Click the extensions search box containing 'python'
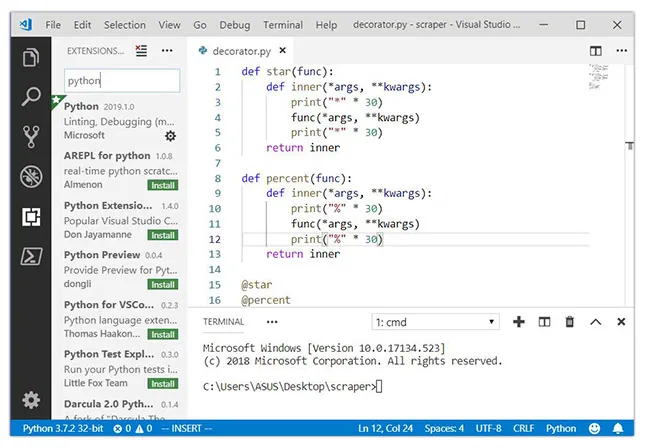 (121, 81)
